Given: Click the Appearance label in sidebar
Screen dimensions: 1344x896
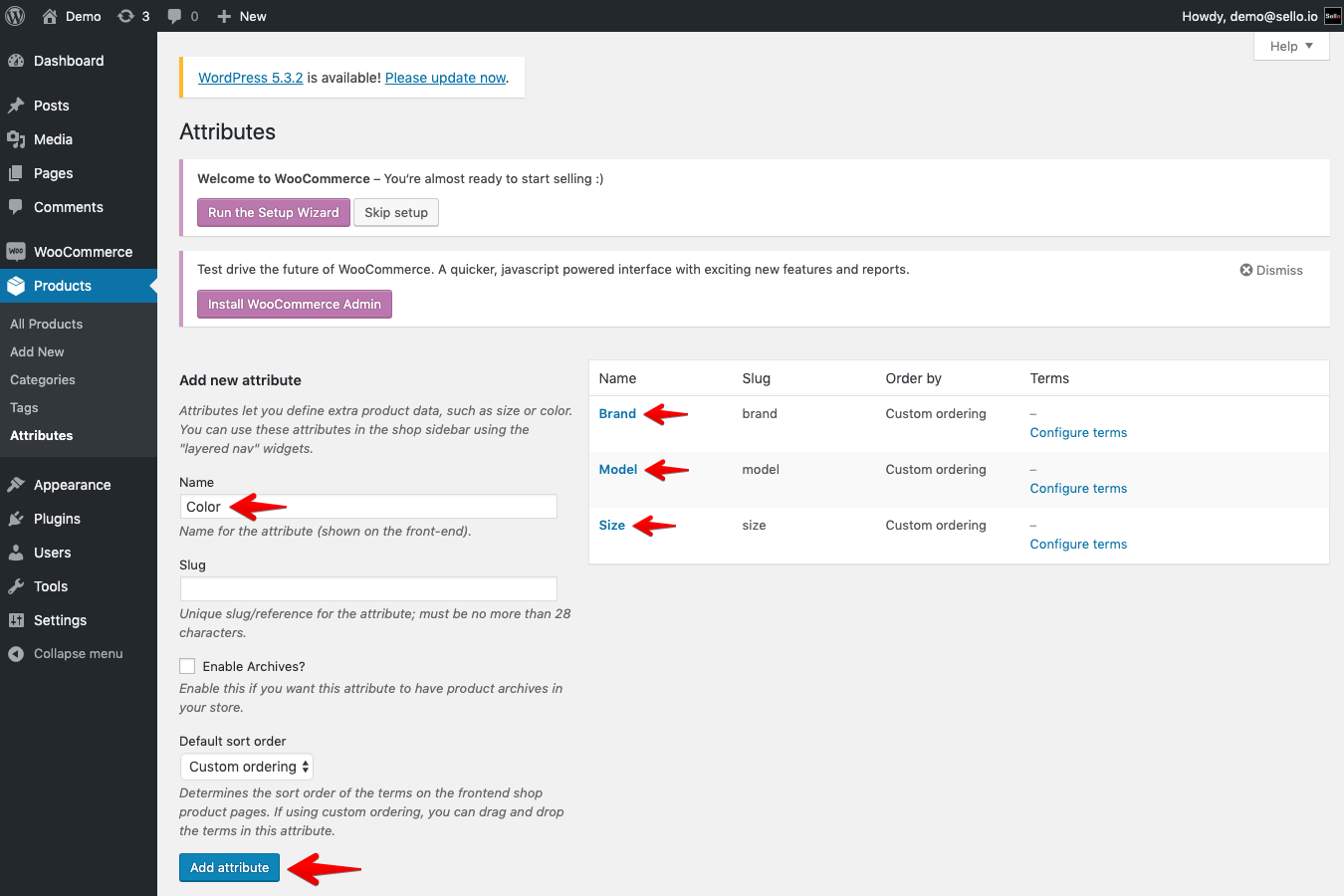Looking at the screenshot, I should point(73,485).
